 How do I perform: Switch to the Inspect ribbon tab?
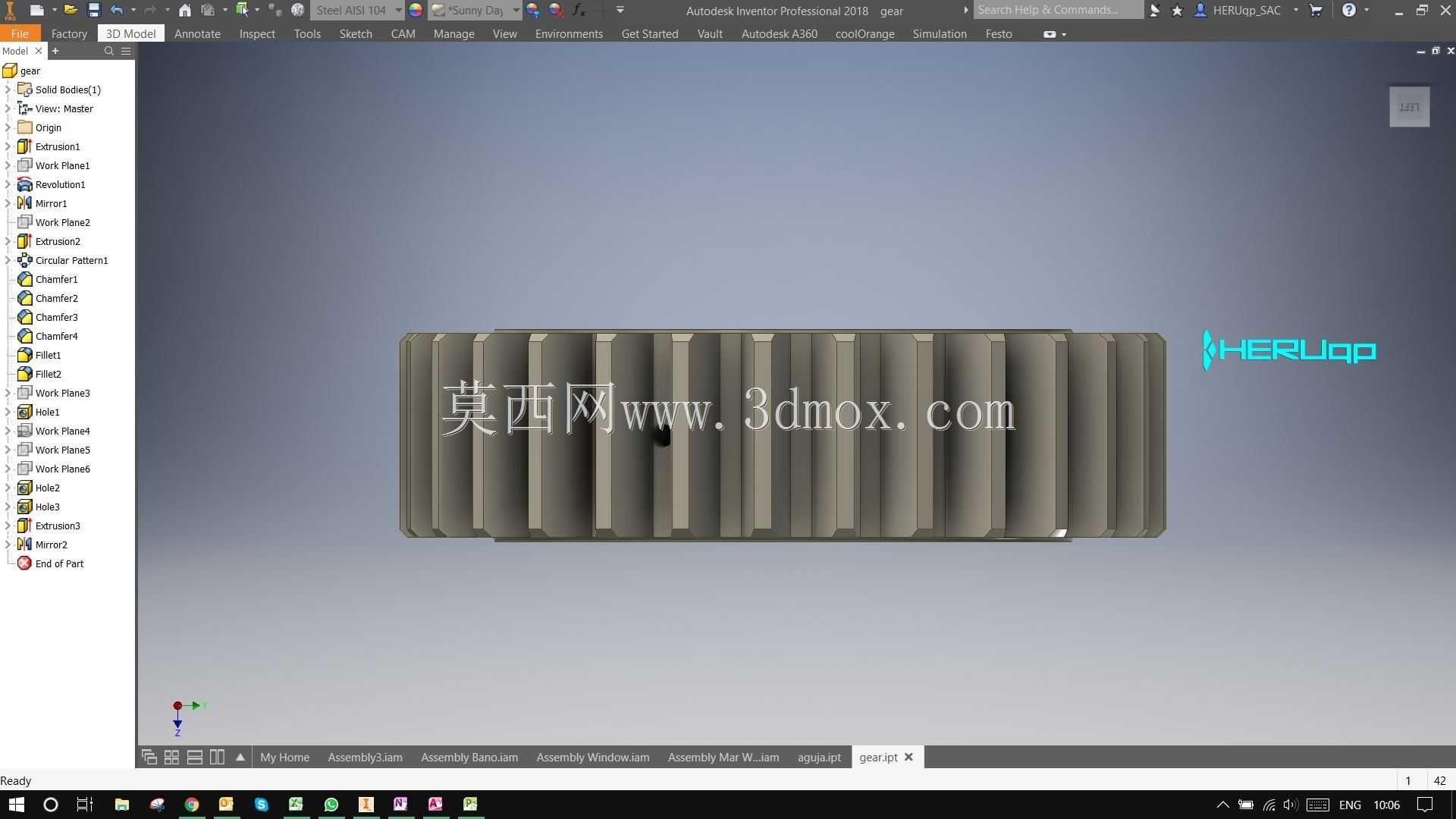click(257, 33)
